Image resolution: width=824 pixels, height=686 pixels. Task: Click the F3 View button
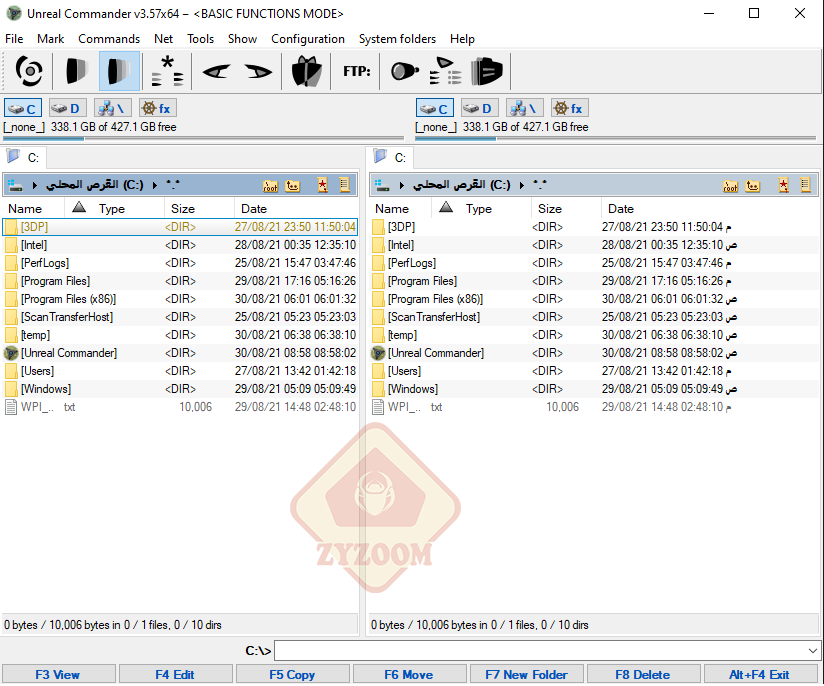coord(58,674)
